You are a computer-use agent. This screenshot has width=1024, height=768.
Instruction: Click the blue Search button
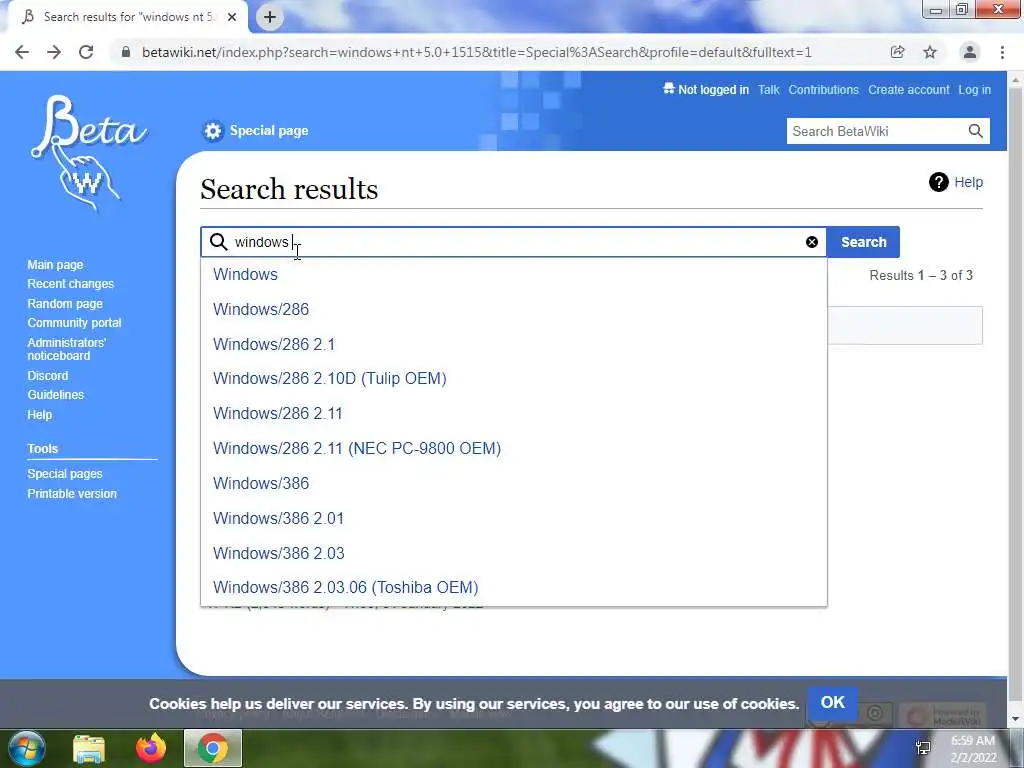(x=863, y=242)
